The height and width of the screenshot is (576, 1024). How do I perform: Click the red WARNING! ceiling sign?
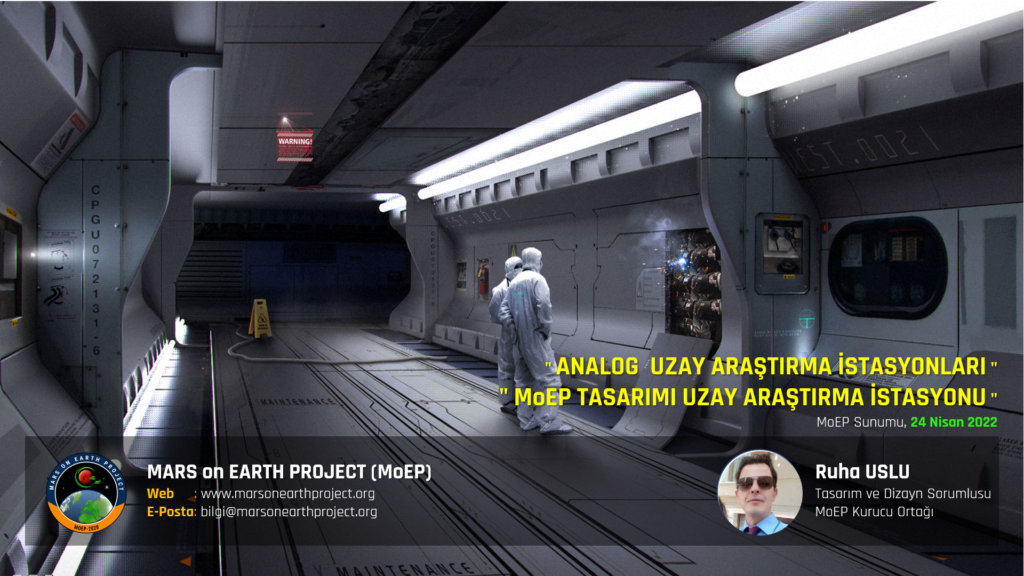[x=294, y=143]
